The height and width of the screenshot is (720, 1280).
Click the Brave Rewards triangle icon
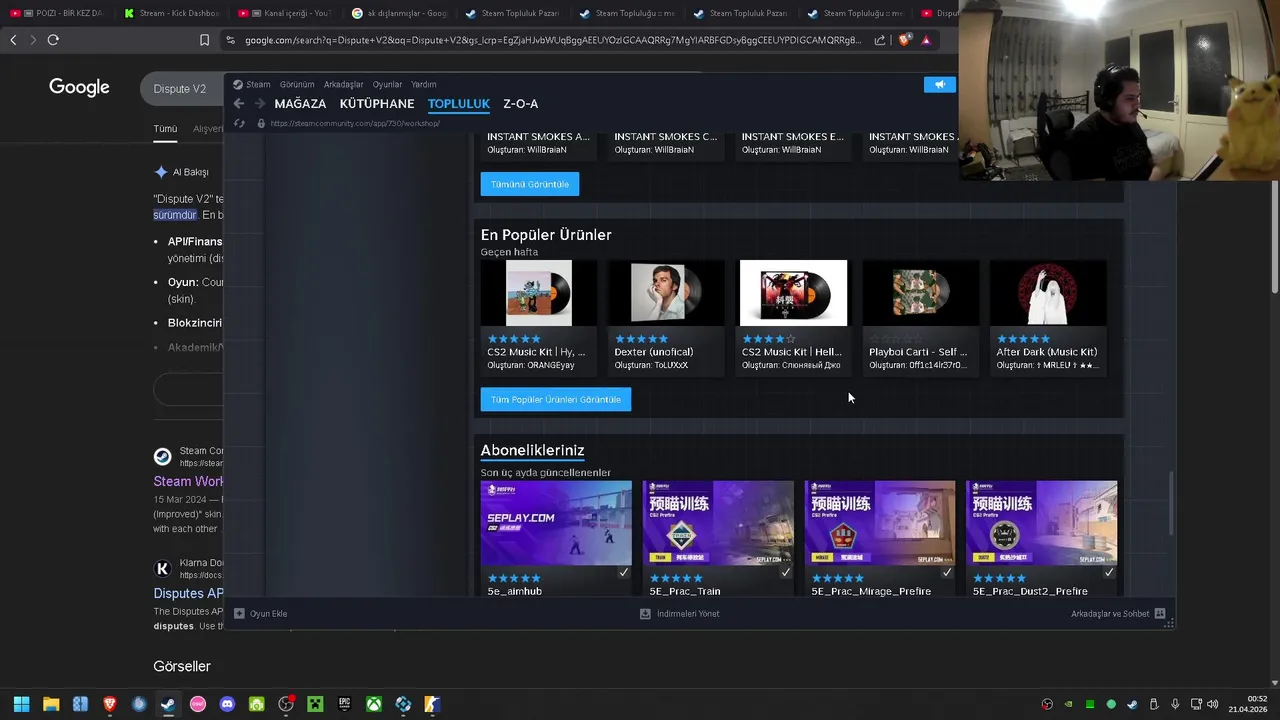point(926,40)
